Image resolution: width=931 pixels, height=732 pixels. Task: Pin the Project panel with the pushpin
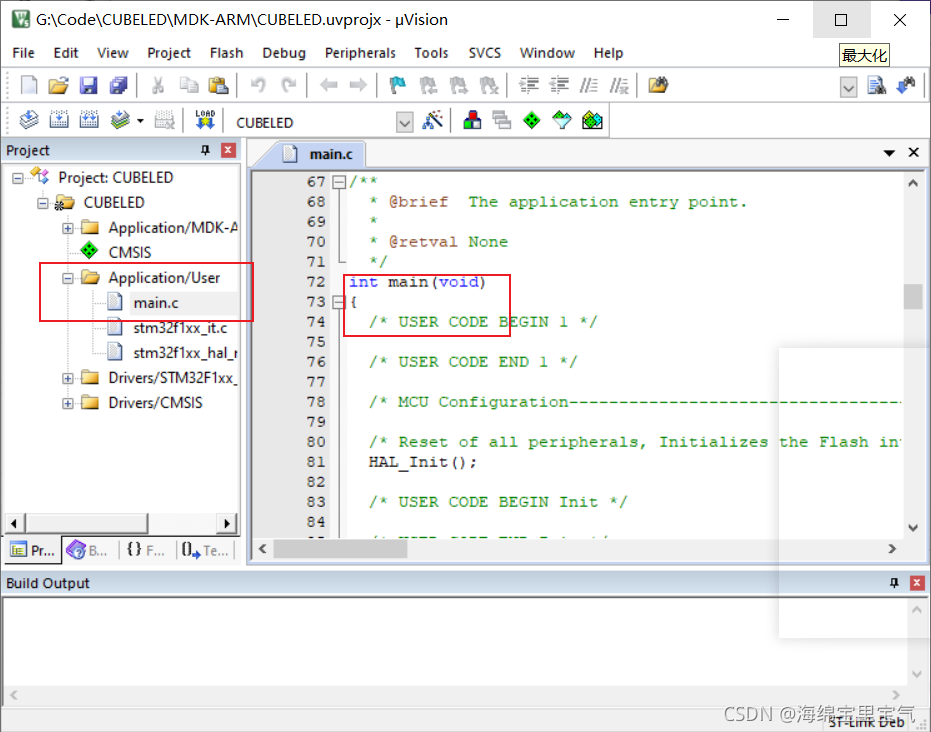coord(205,150)
